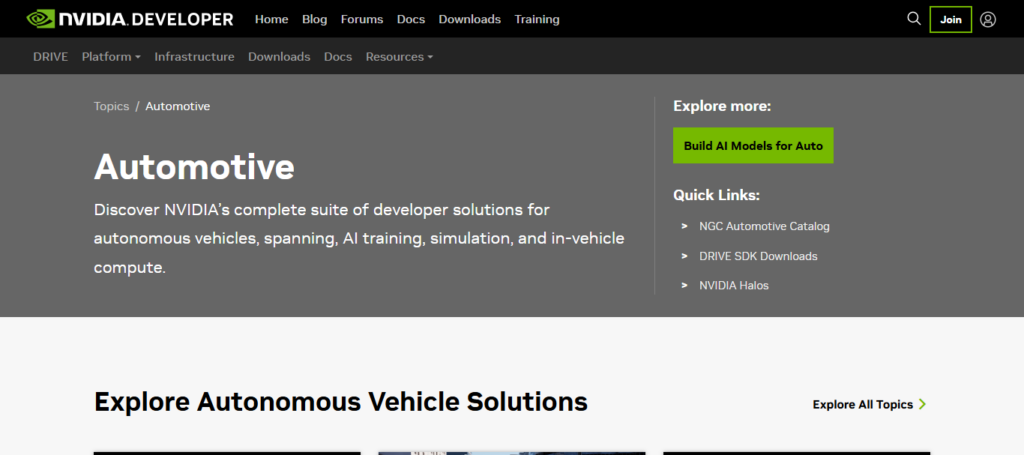Viewport: 1024px width, 455px height.
Task: Click the Explore more: label
Action: [x=722, y=106]
